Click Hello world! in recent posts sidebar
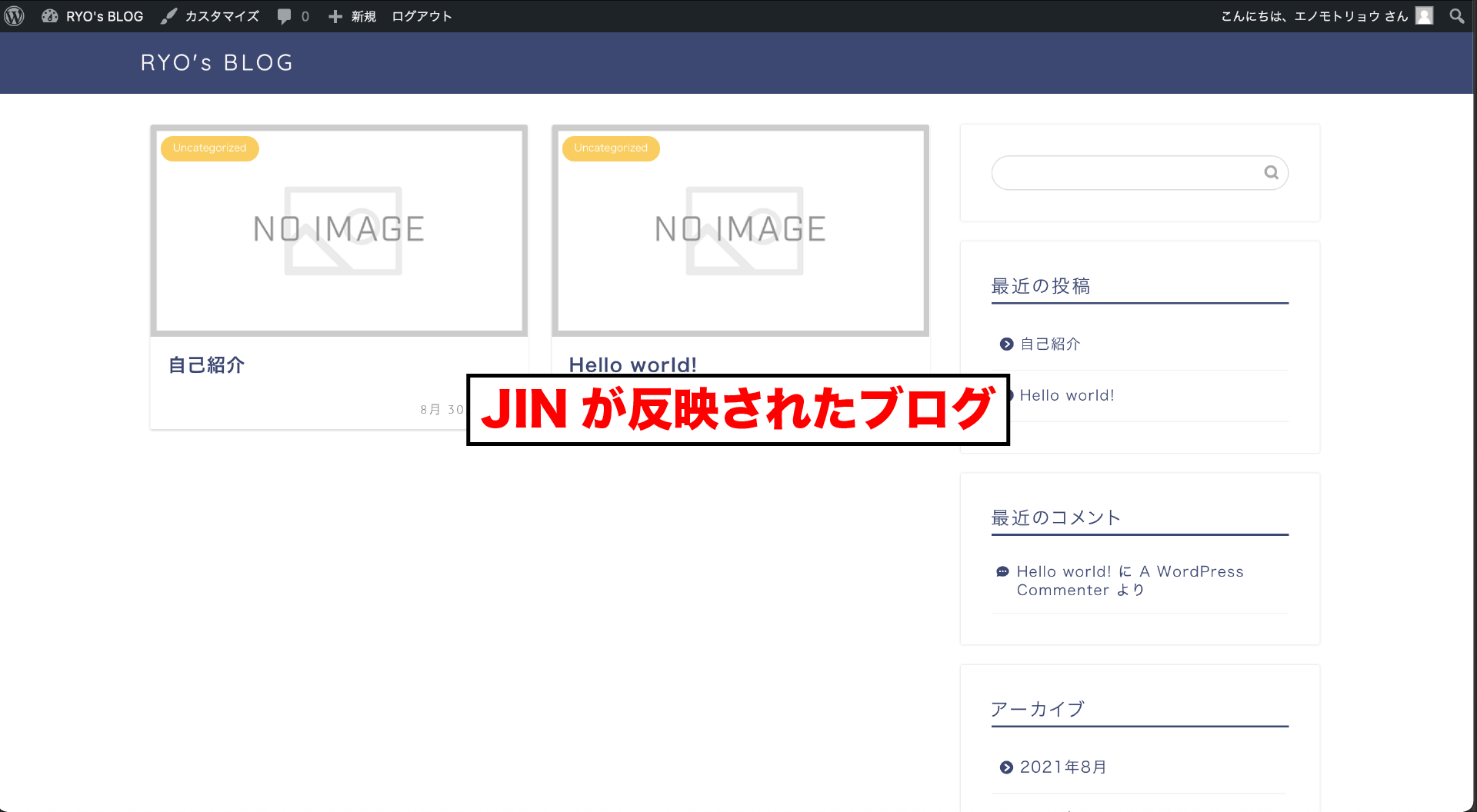This screenshot has height=812, width=1477. click(1067, 395)
